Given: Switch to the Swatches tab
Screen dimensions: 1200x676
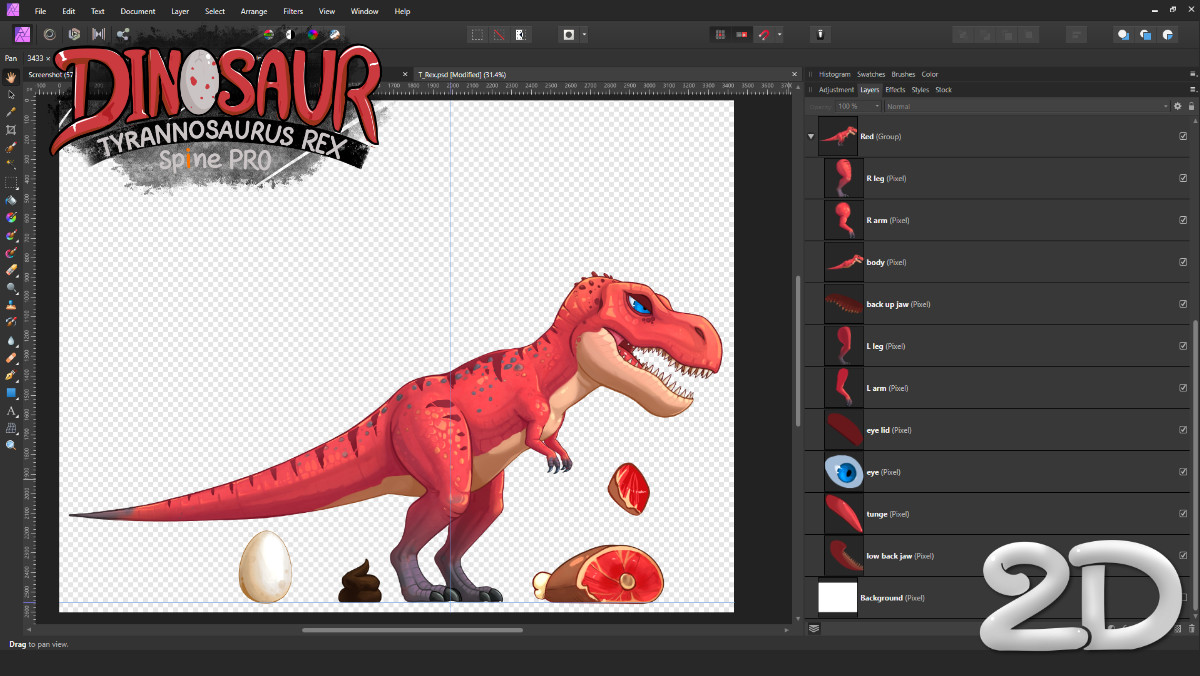Looking at the screenshot, I should (871, 74).
